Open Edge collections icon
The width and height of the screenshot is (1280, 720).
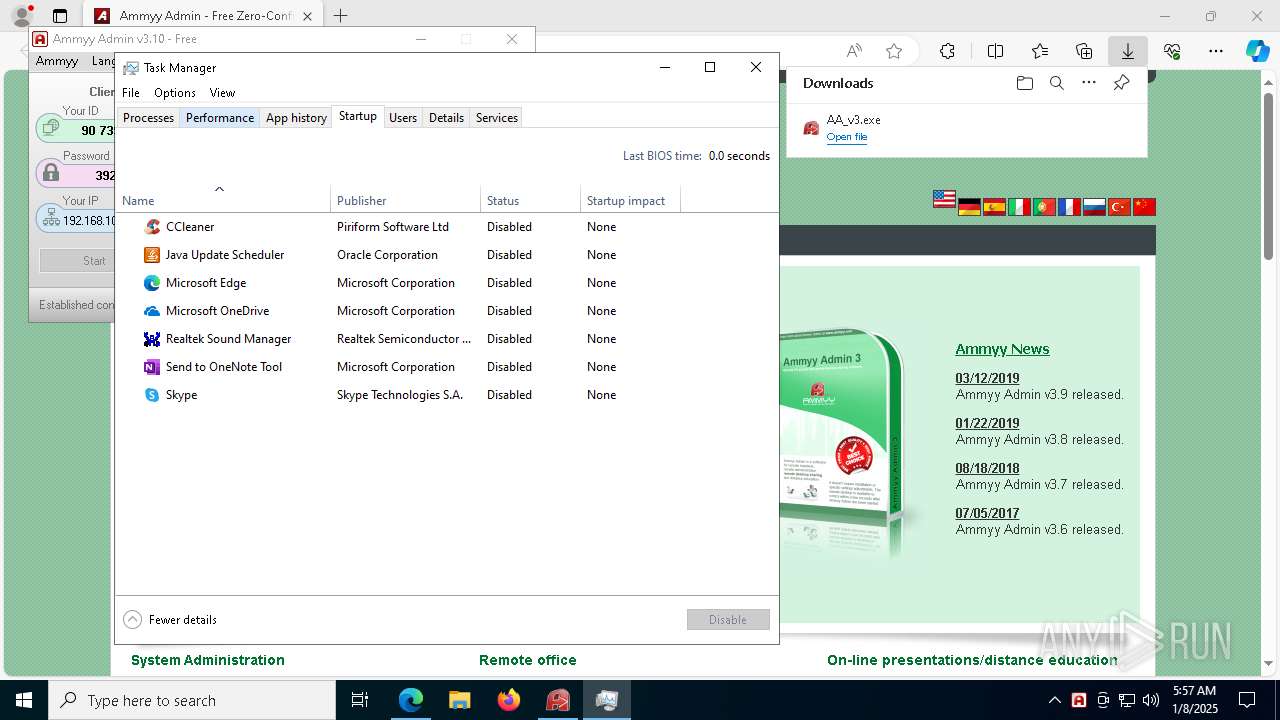(1084, 51)
